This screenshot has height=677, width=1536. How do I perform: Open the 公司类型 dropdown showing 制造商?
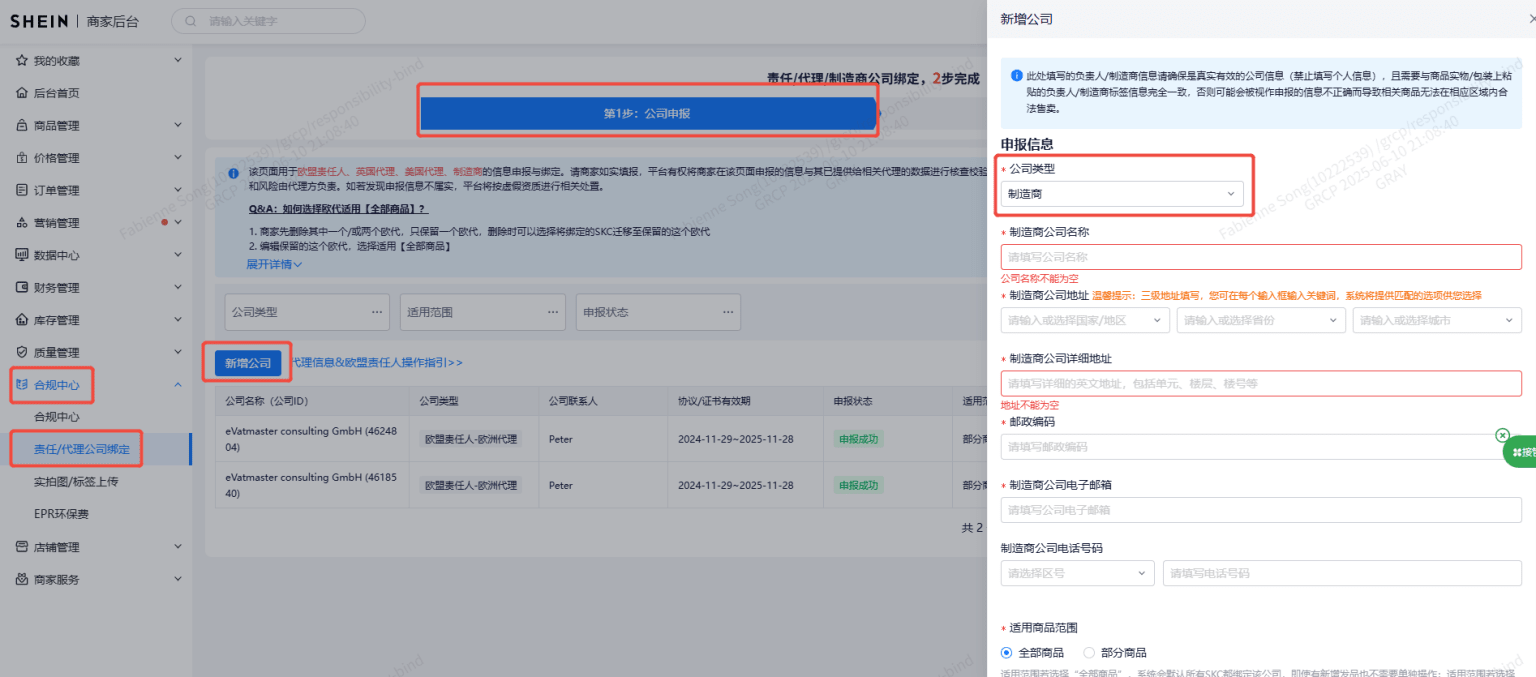1122,195
